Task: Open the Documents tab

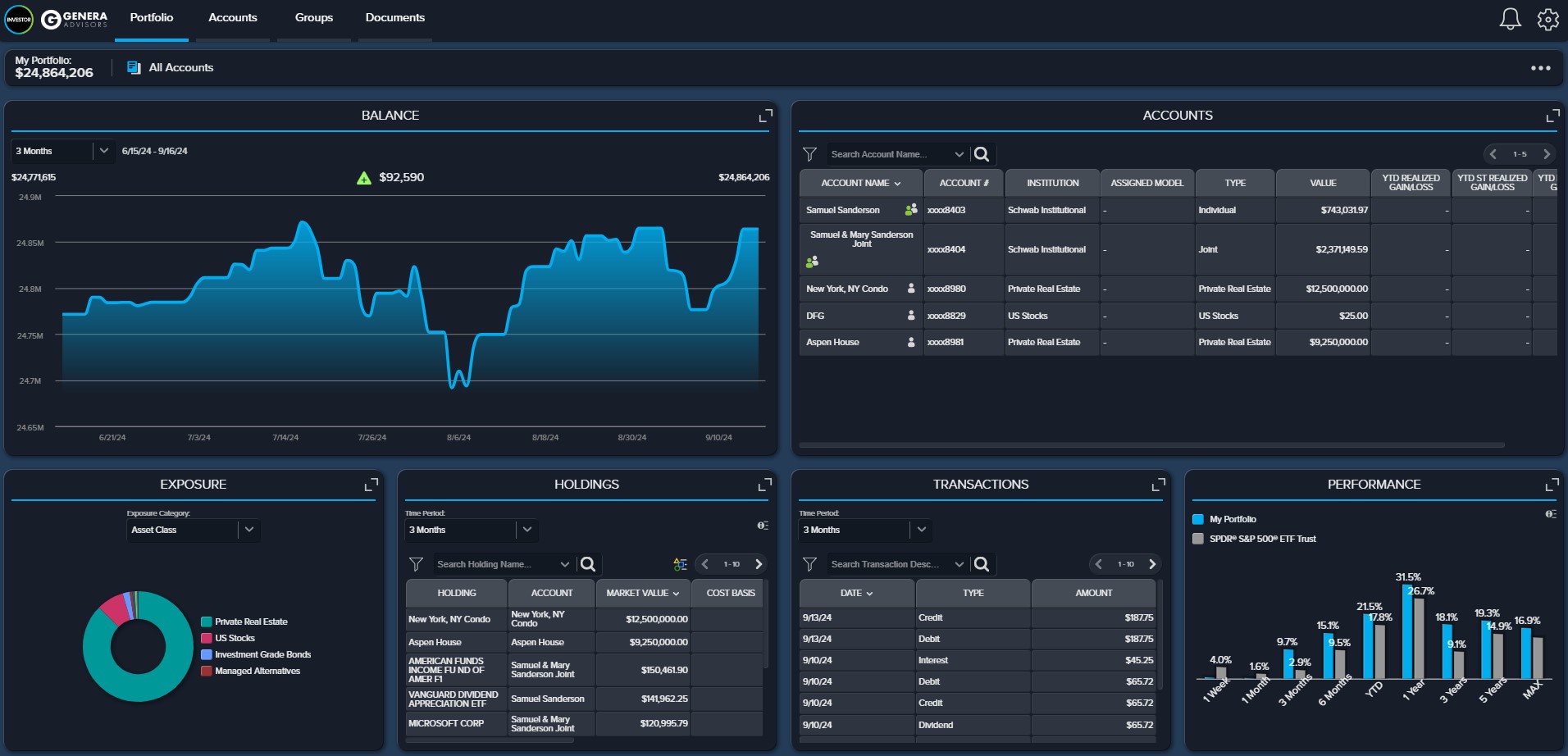Action: 394,17
